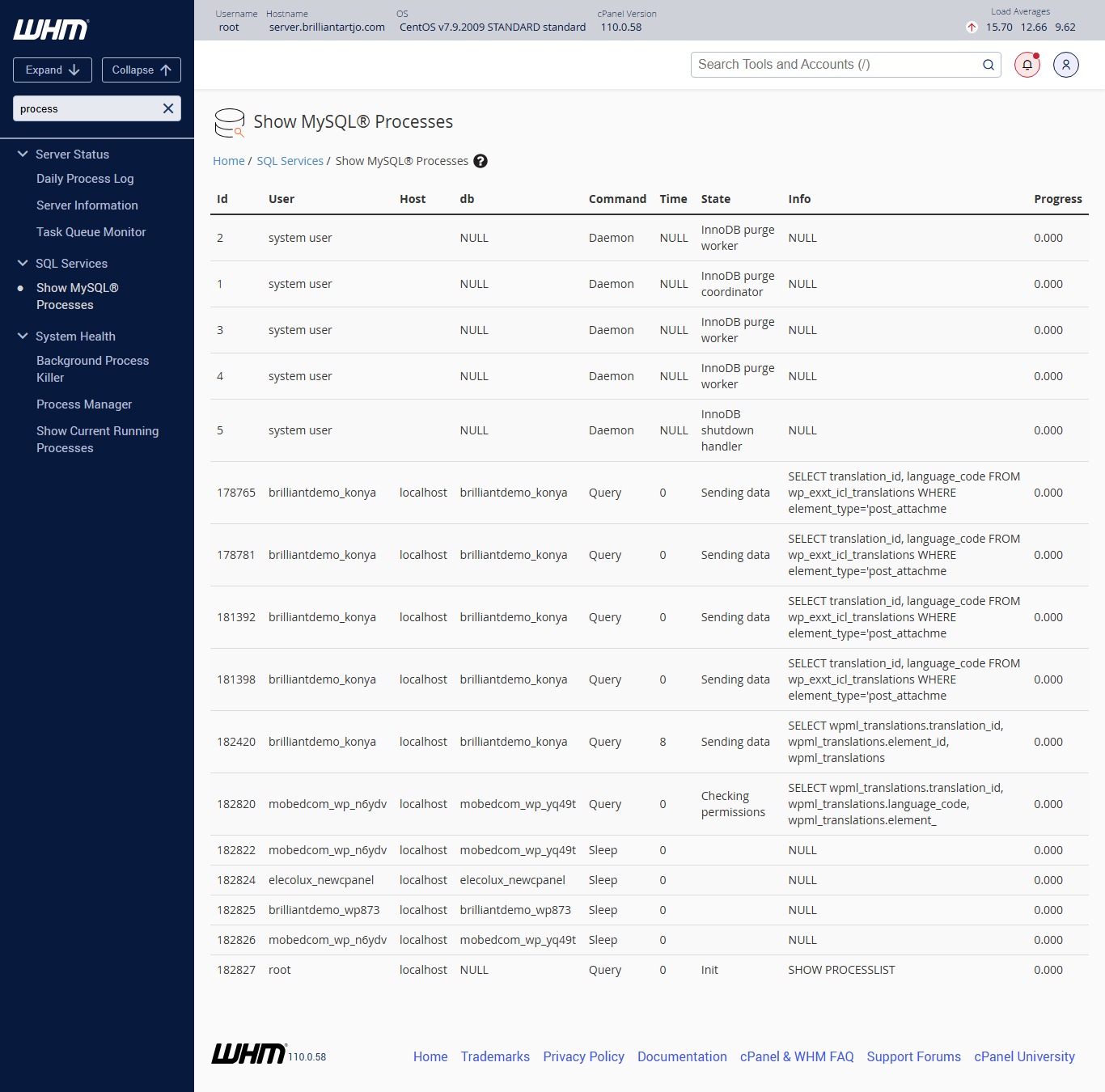Open the Trademarks footer link
Image resolution: width=1105 pixels, height=1092 pixels.
pos(495,1056)
